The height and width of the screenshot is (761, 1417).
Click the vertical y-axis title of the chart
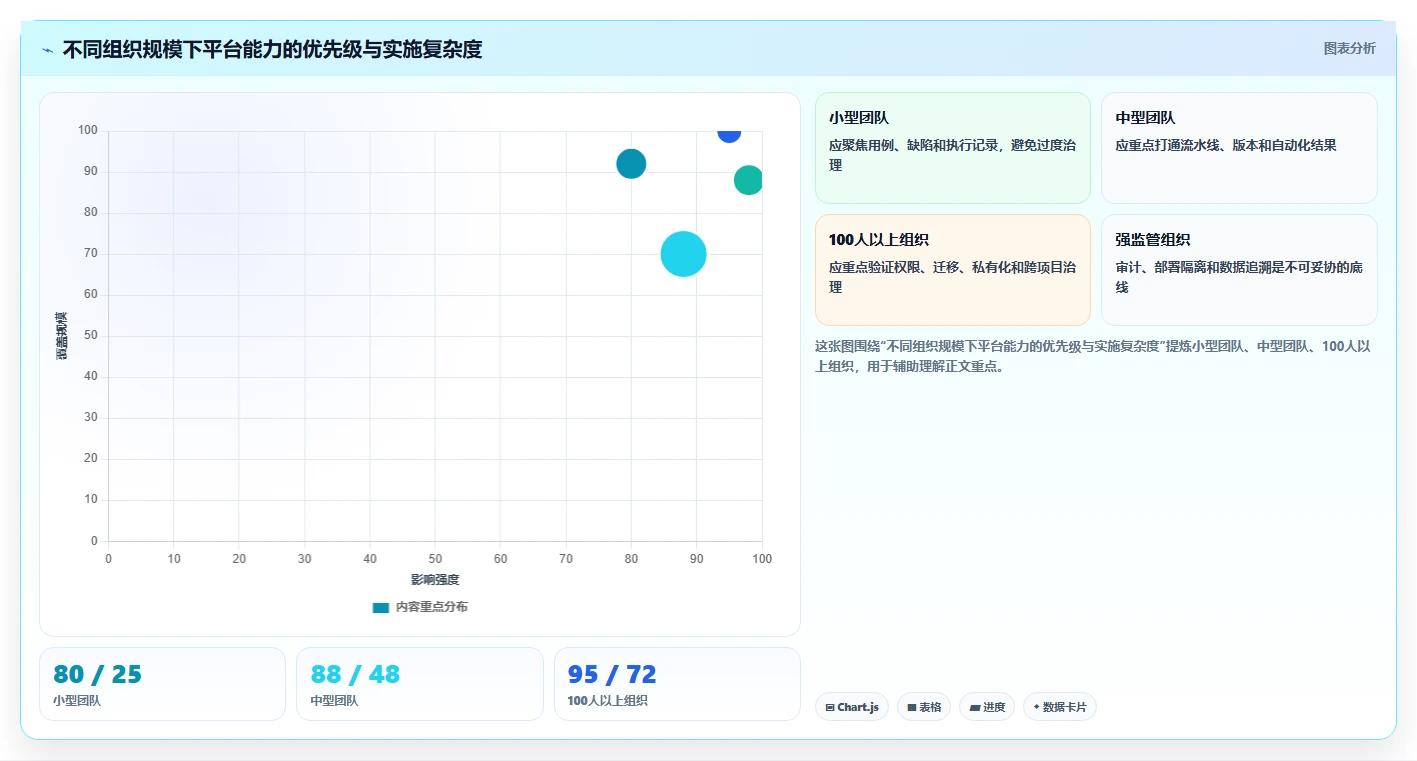62,336
